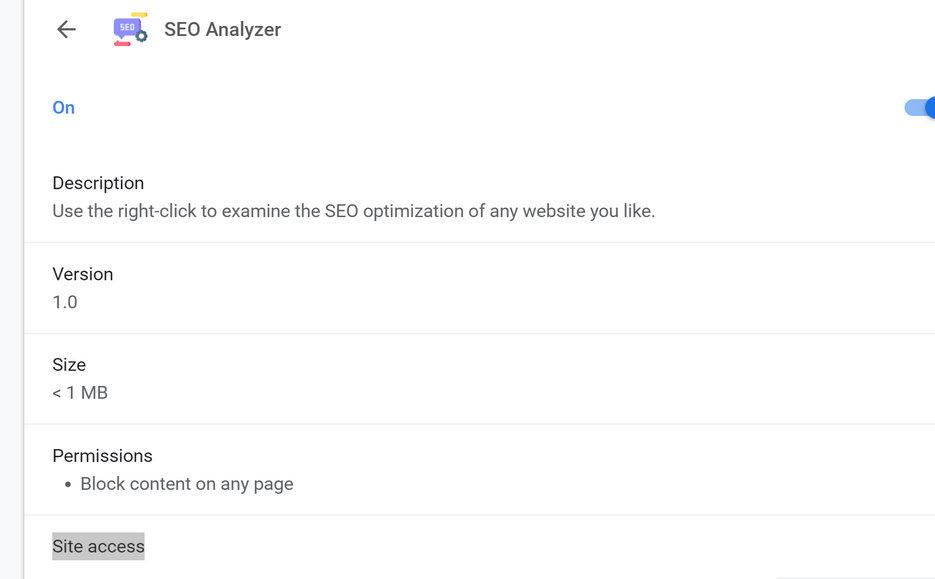Click the blue On status label
Image resolution: width=935 pixels, height=579 pixels.
click(x=63, y=108)
